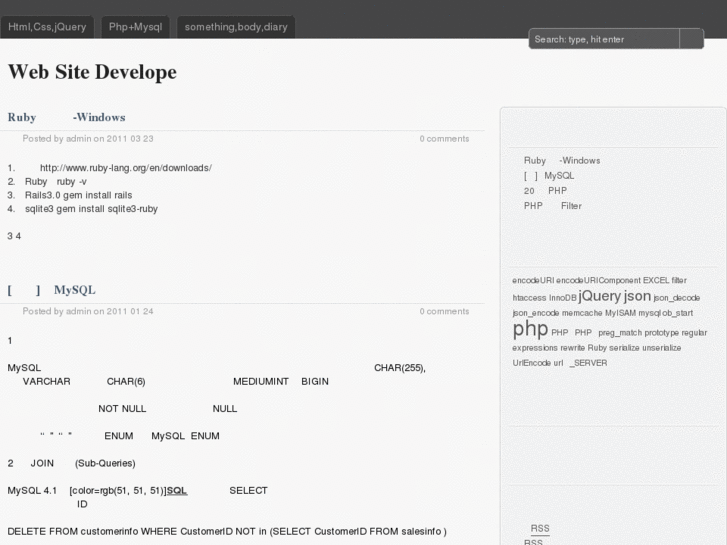Open the Php+Mysql tab

[x=135, y=27]
